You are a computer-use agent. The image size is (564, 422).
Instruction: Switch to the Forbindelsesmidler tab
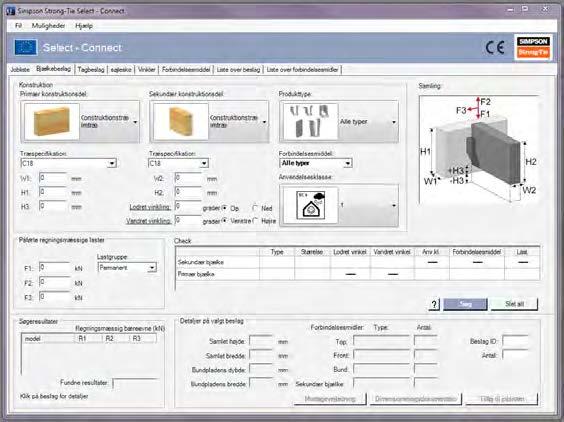tap(186, 70)
